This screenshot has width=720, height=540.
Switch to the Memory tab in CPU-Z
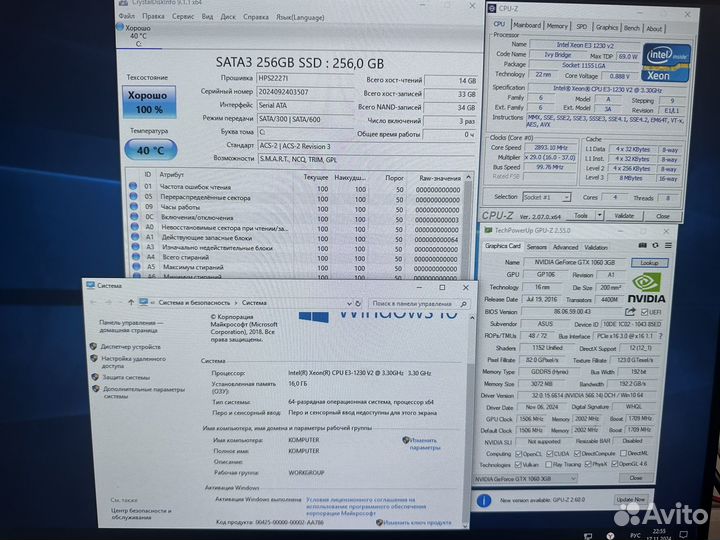point(557,26)
